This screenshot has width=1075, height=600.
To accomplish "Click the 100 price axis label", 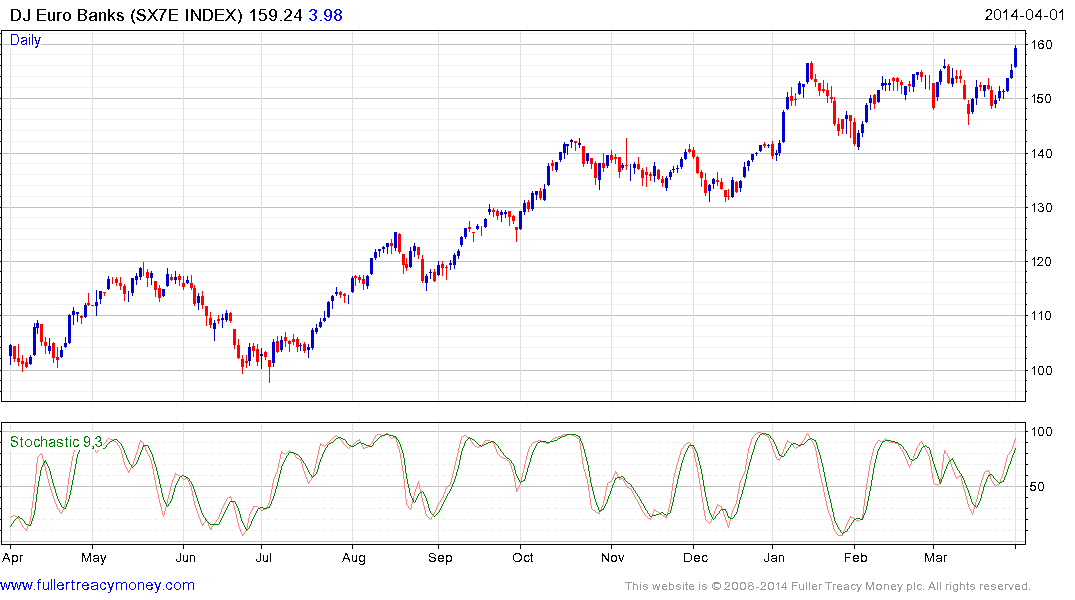I will coord(1041,371).
